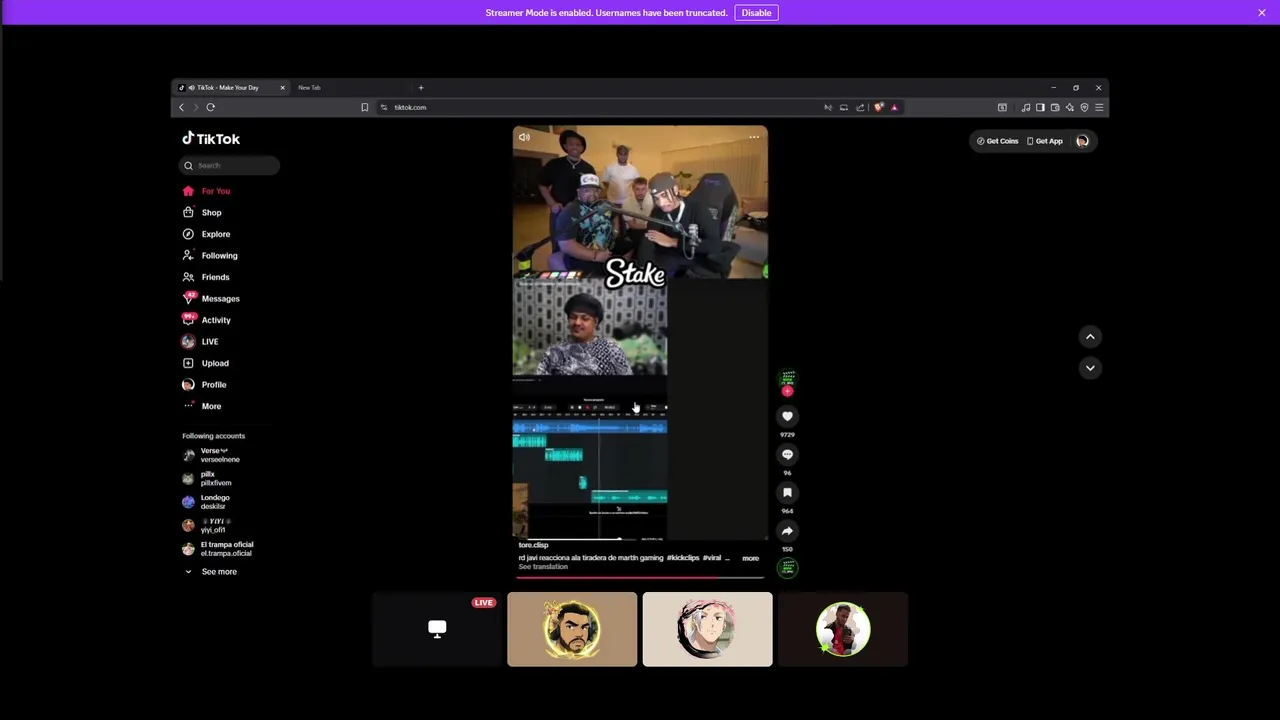Open the Following feed
Viewport: 1280px width, 720px height.
click(x=210, y=255)
